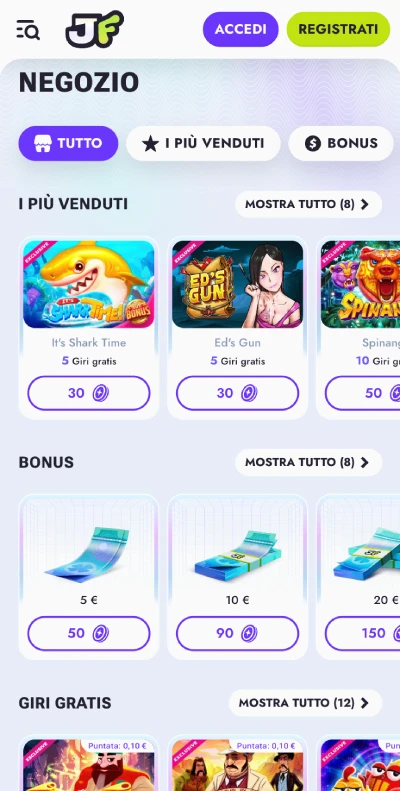
Task: Open Ed's Gun game thumbnail
Action: [x=238, y=285]
